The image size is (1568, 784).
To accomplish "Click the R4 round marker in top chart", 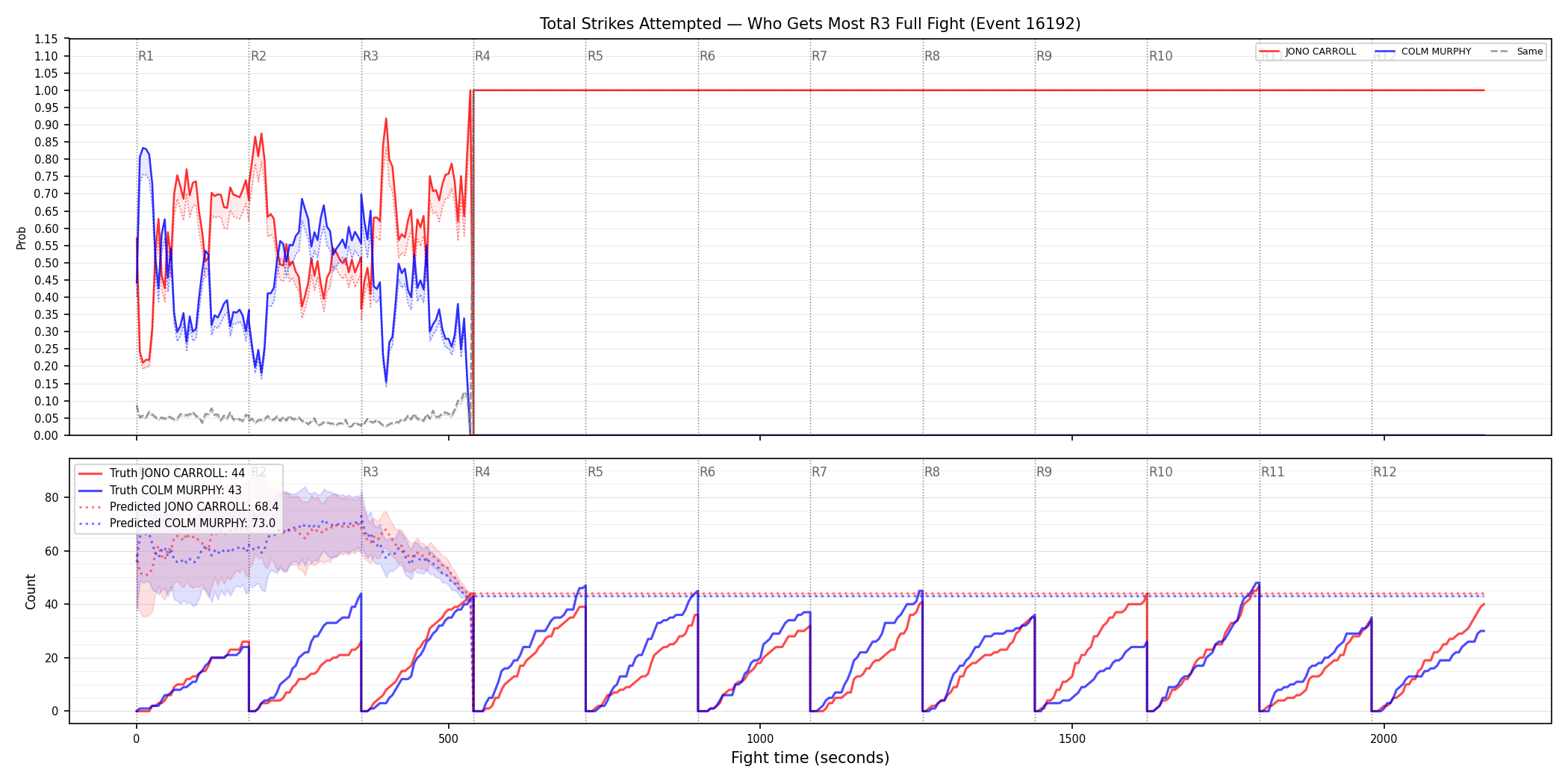I will (x=482, y=56).
